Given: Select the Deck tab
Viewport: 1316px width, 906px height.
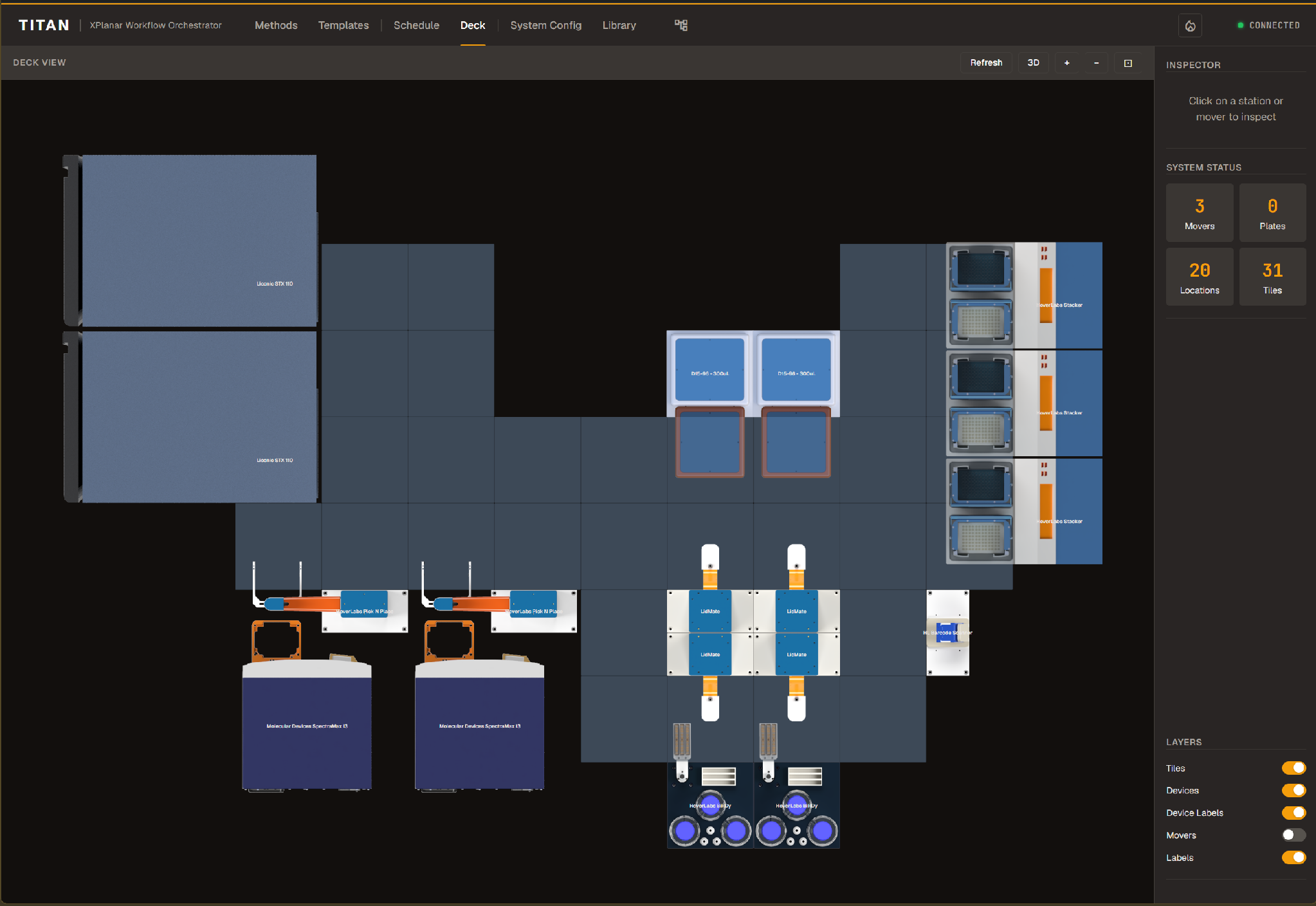Looking at the screenshot, I should (x=473, y=25).
